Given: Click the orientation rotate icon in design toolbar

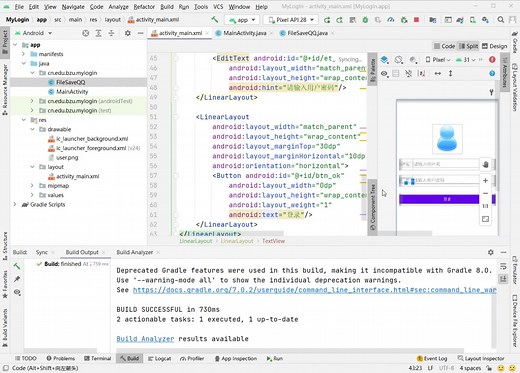Looking at the screenshot, I should coord(398,60).
